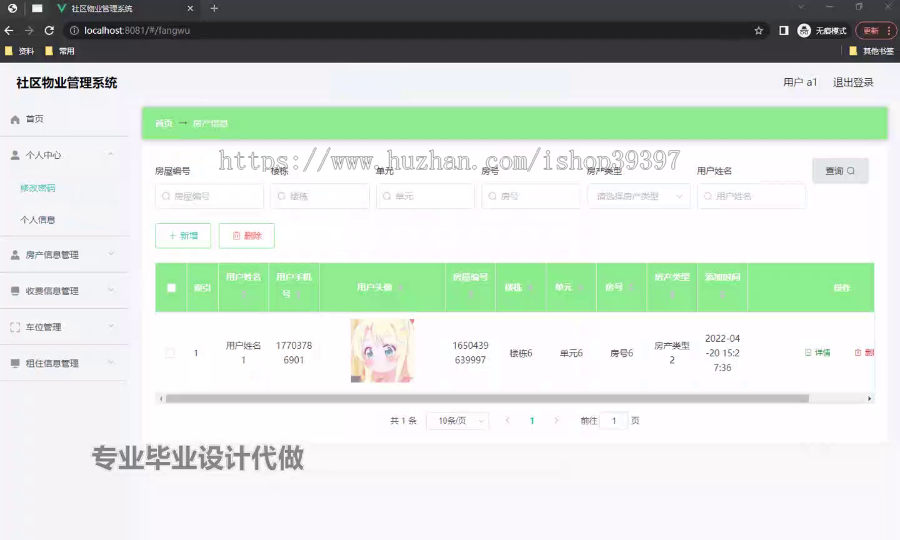Expand 收费信息管理 menu chevron
Screen dimensions: 900x540
[x=111, y=290]
